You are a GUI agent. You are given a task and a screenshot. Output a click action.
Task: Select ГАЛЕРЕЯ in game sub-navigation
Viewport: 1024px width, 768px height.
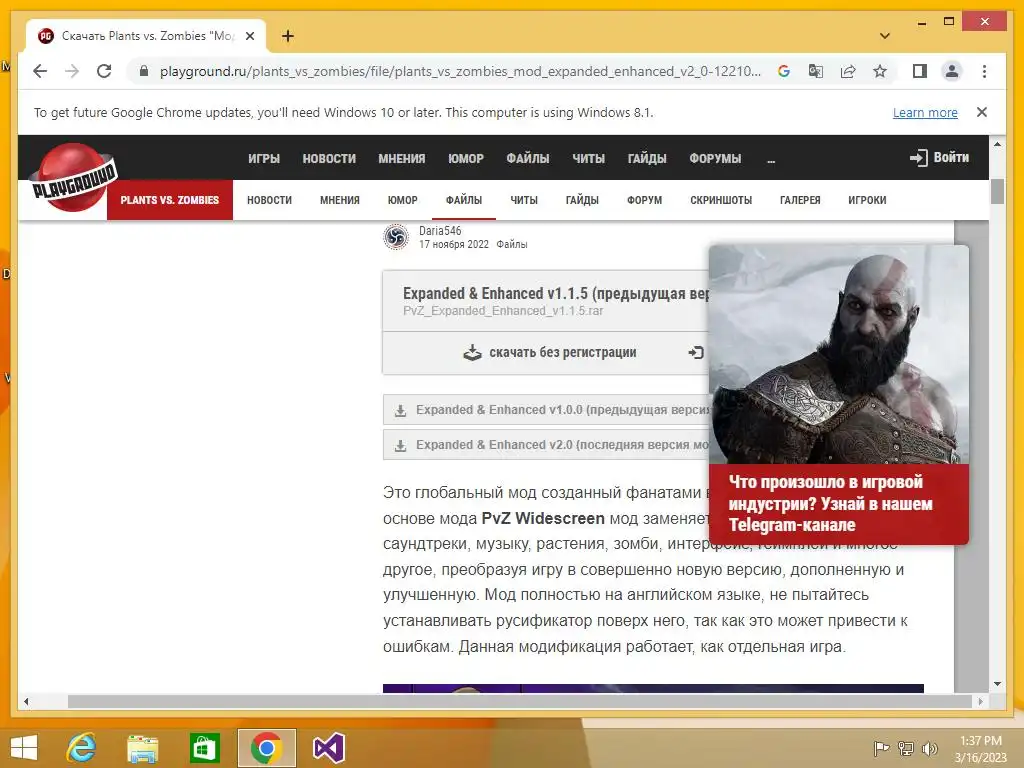(800, 200)
